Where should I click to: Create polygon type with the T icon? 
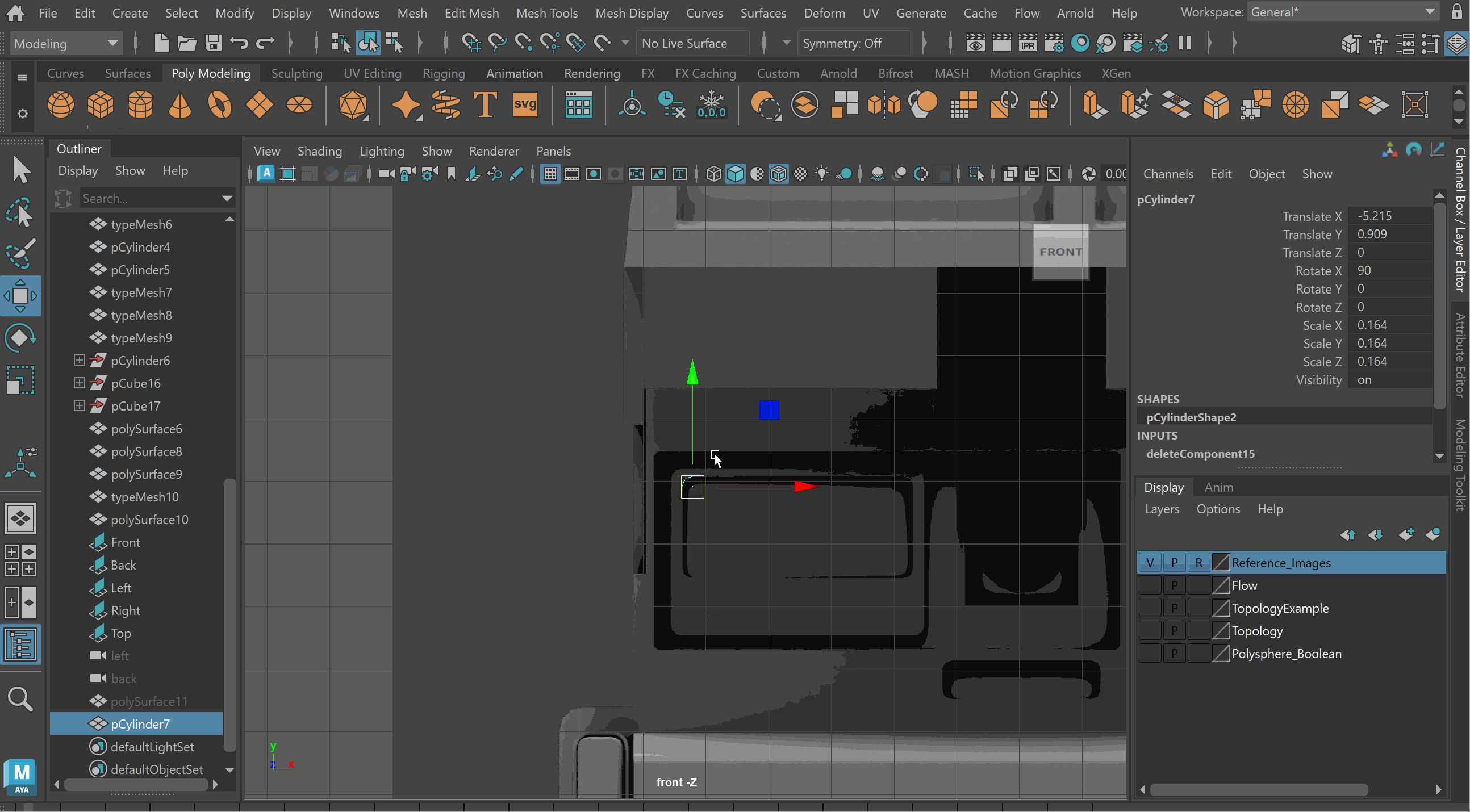pos(485,105)
